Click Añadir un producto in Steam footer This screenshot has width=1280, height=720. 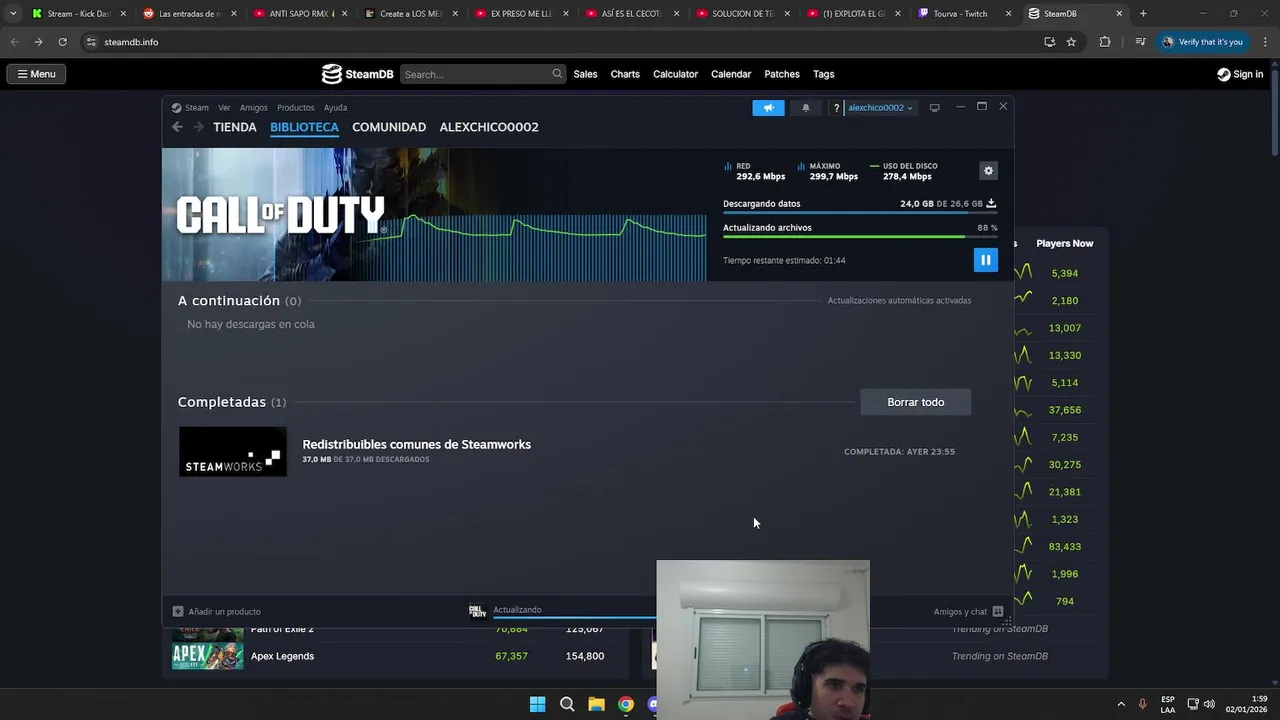point(217,611)
